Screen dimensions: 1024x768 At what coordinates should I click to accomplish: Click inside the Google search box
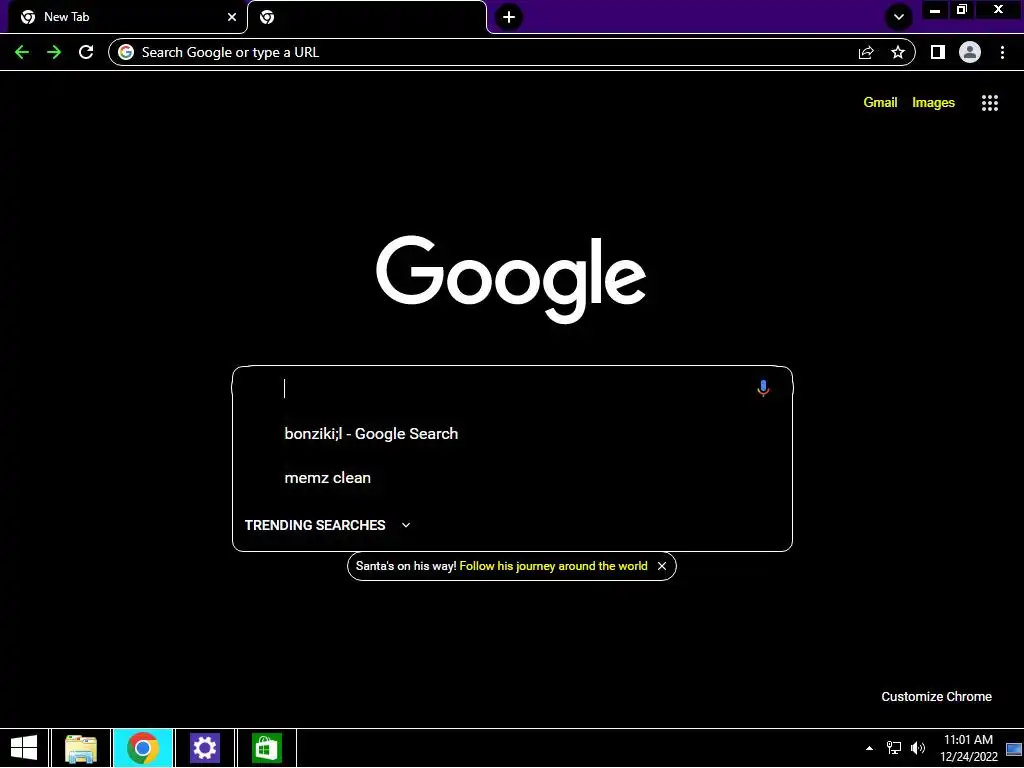(513, 389)
